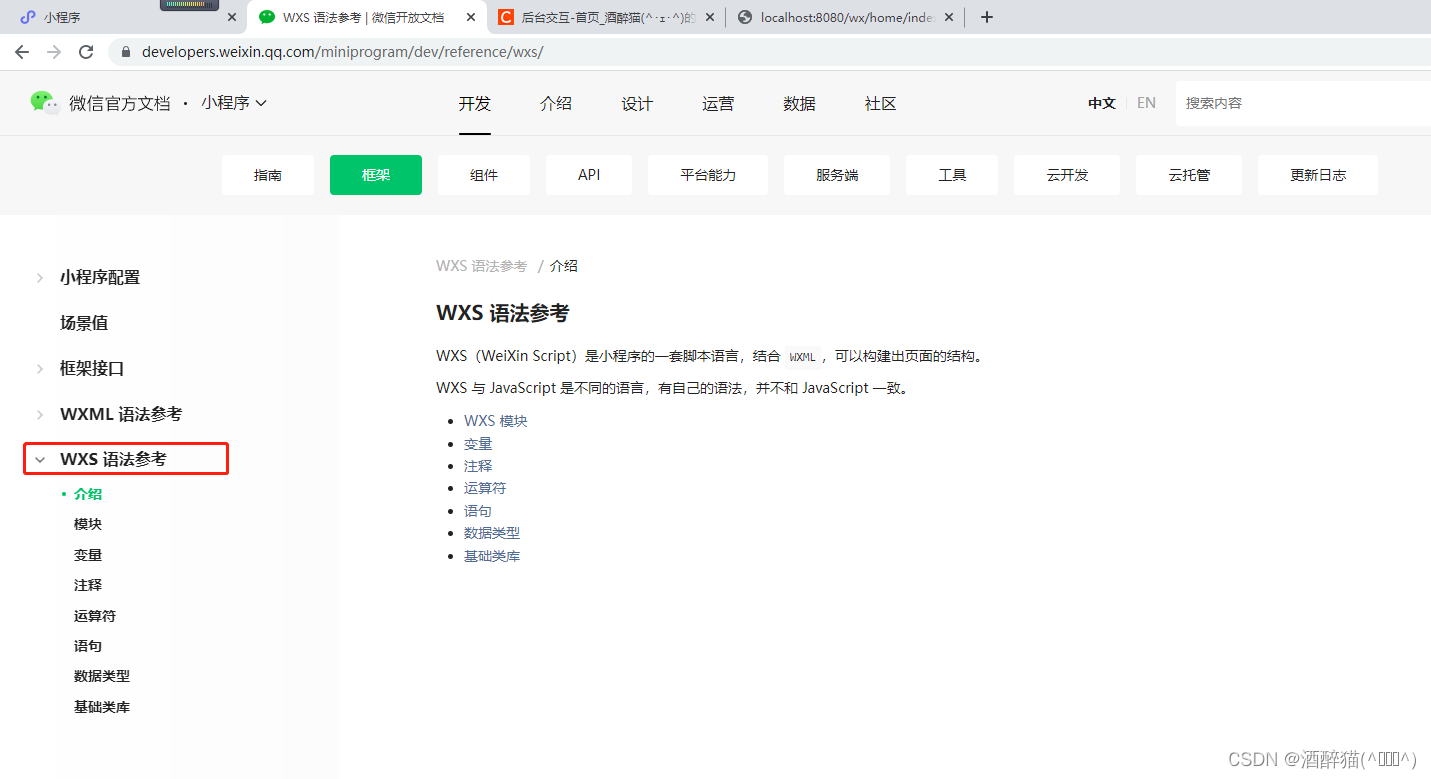Click the green WeChat favicon on the active tab
Image resolution: width=1431 pixels, height=779 pixels.
point(265,16)
